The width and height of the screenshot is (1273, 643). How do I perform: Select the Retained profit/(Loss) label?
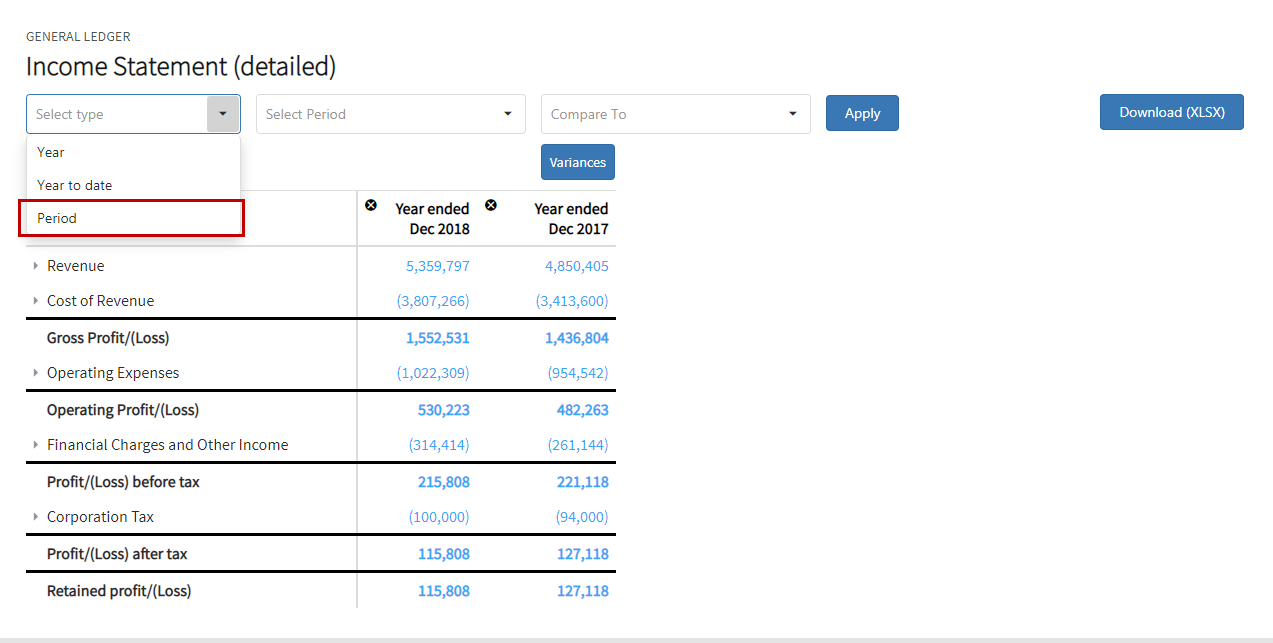[119, 591]
